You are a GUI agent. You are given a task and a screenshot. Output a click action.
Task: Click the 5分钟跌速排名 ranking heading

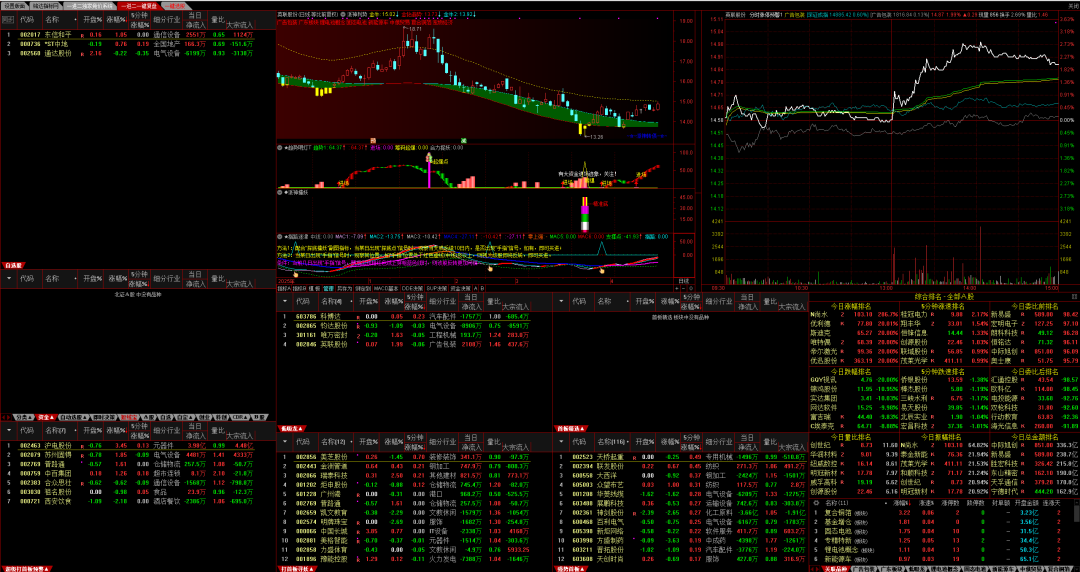(x=942, y=372)
